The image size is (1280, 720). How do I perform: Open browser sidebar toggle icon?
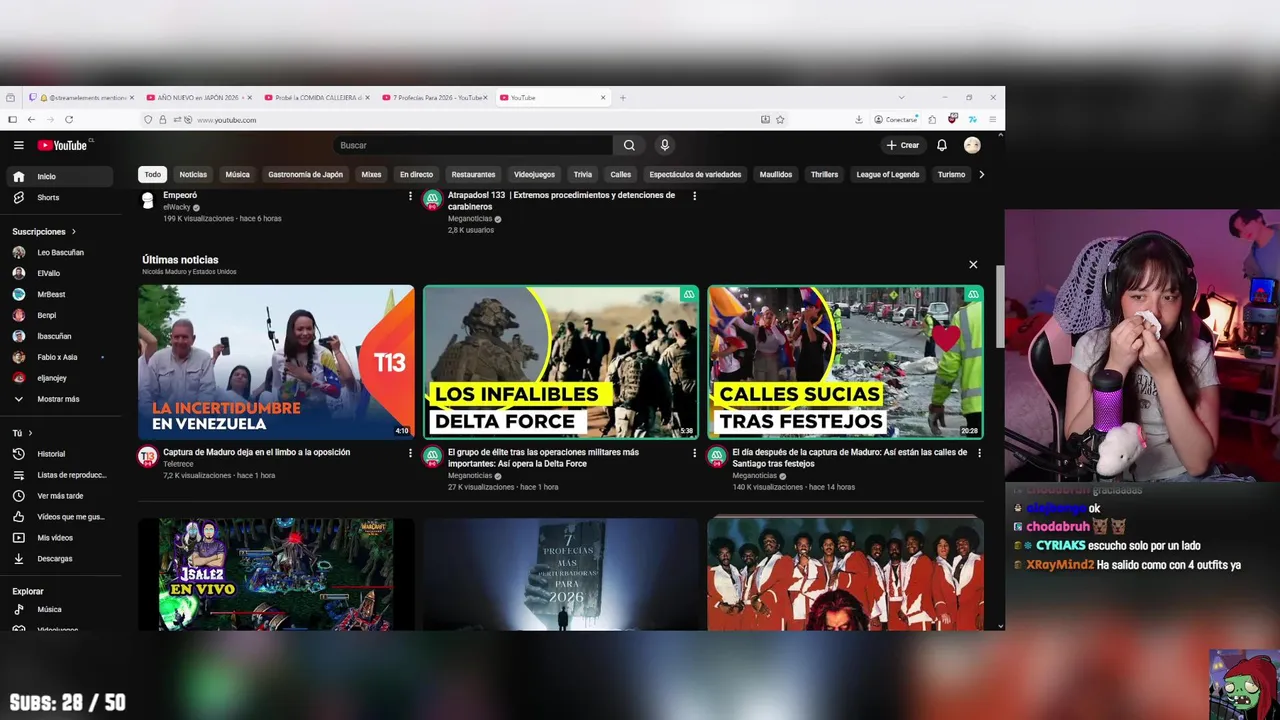point(12,119)
